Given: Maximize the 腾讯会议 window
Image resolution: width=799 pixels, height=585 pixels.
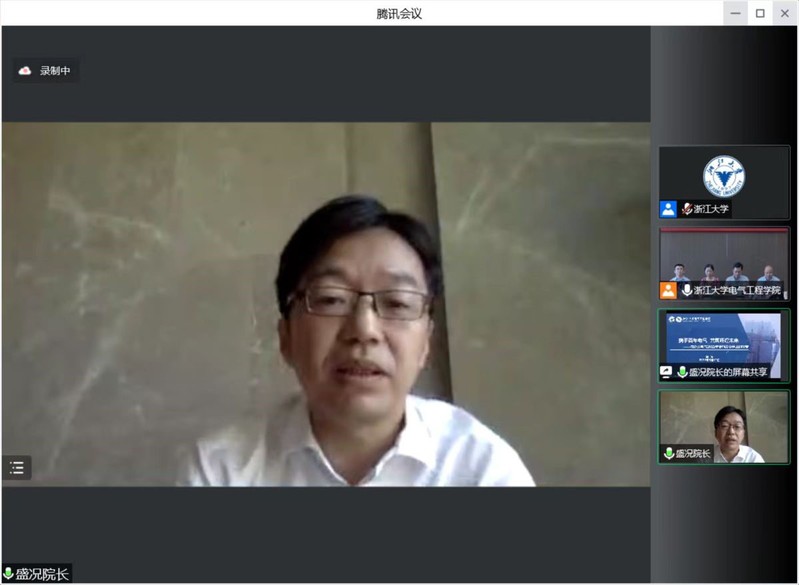Looking at the screenshot, I should coord(760,13).
